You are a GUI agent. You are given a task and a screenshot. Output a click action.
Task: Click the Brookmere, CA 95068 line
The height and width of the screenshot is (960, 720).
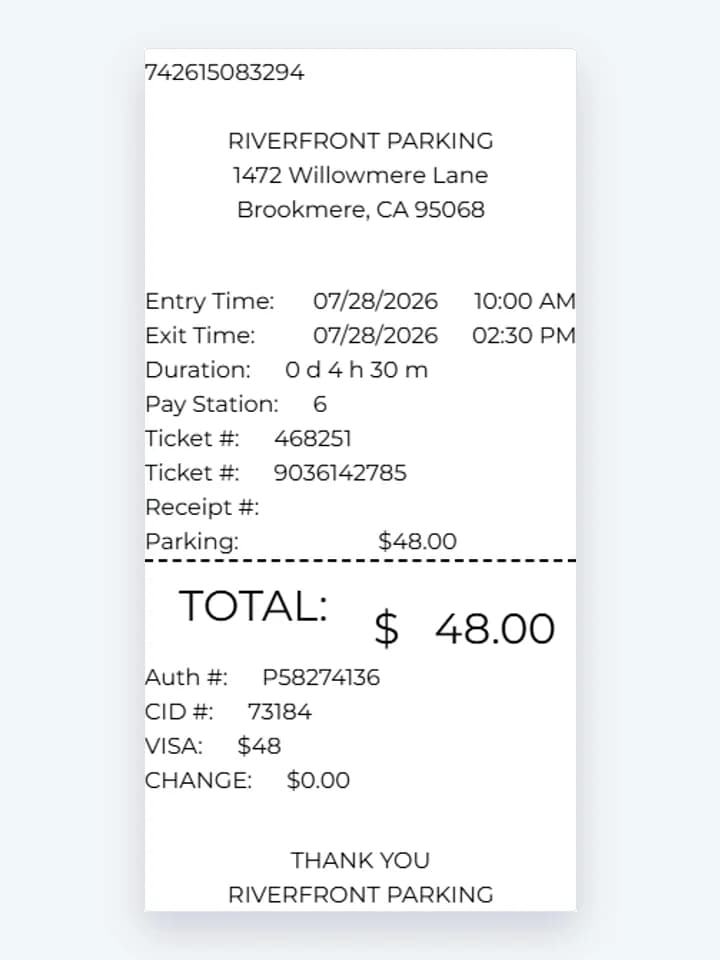click(x=361, y=209)
